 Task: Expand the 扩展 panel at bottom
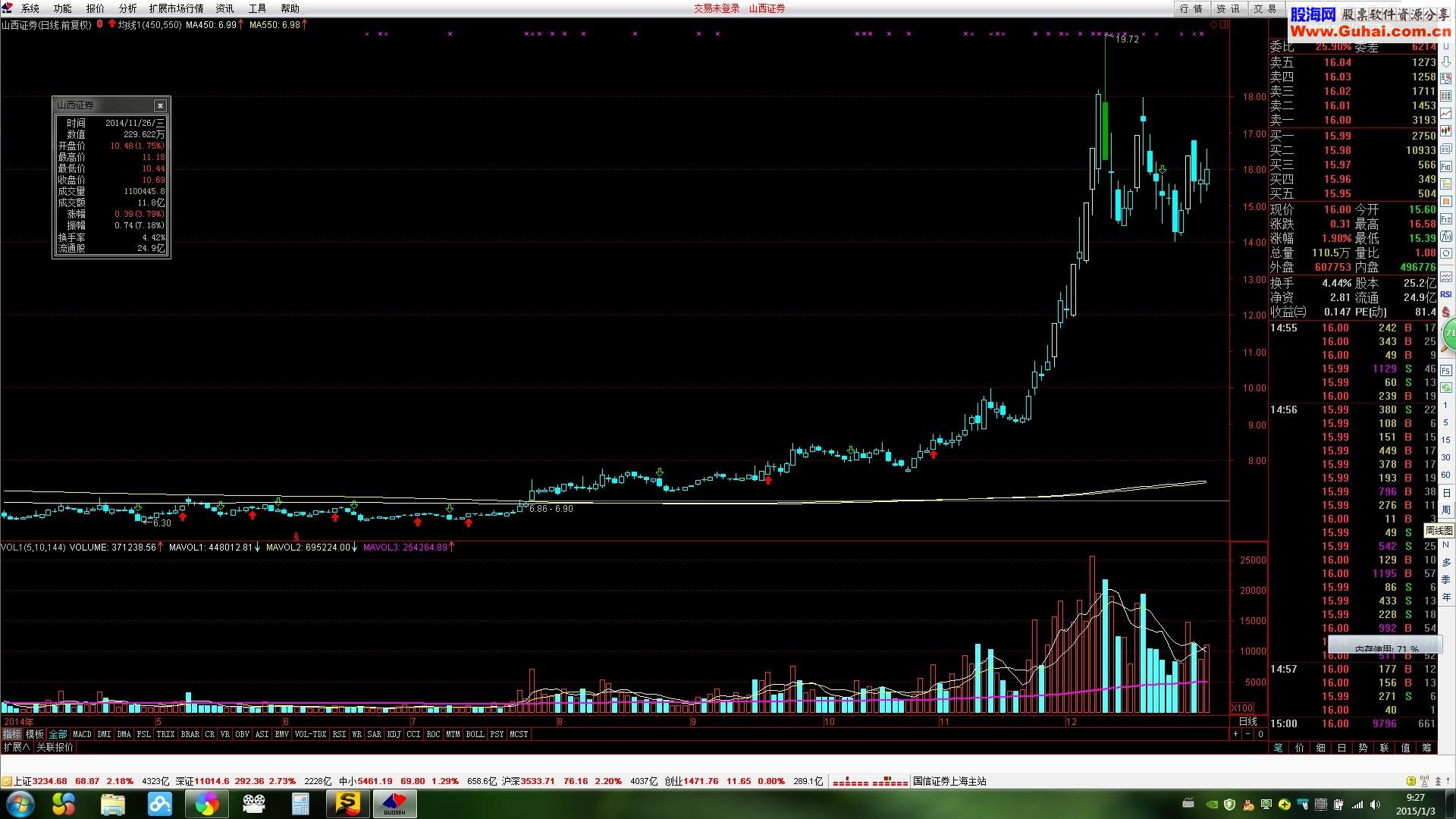coord(17,747)
